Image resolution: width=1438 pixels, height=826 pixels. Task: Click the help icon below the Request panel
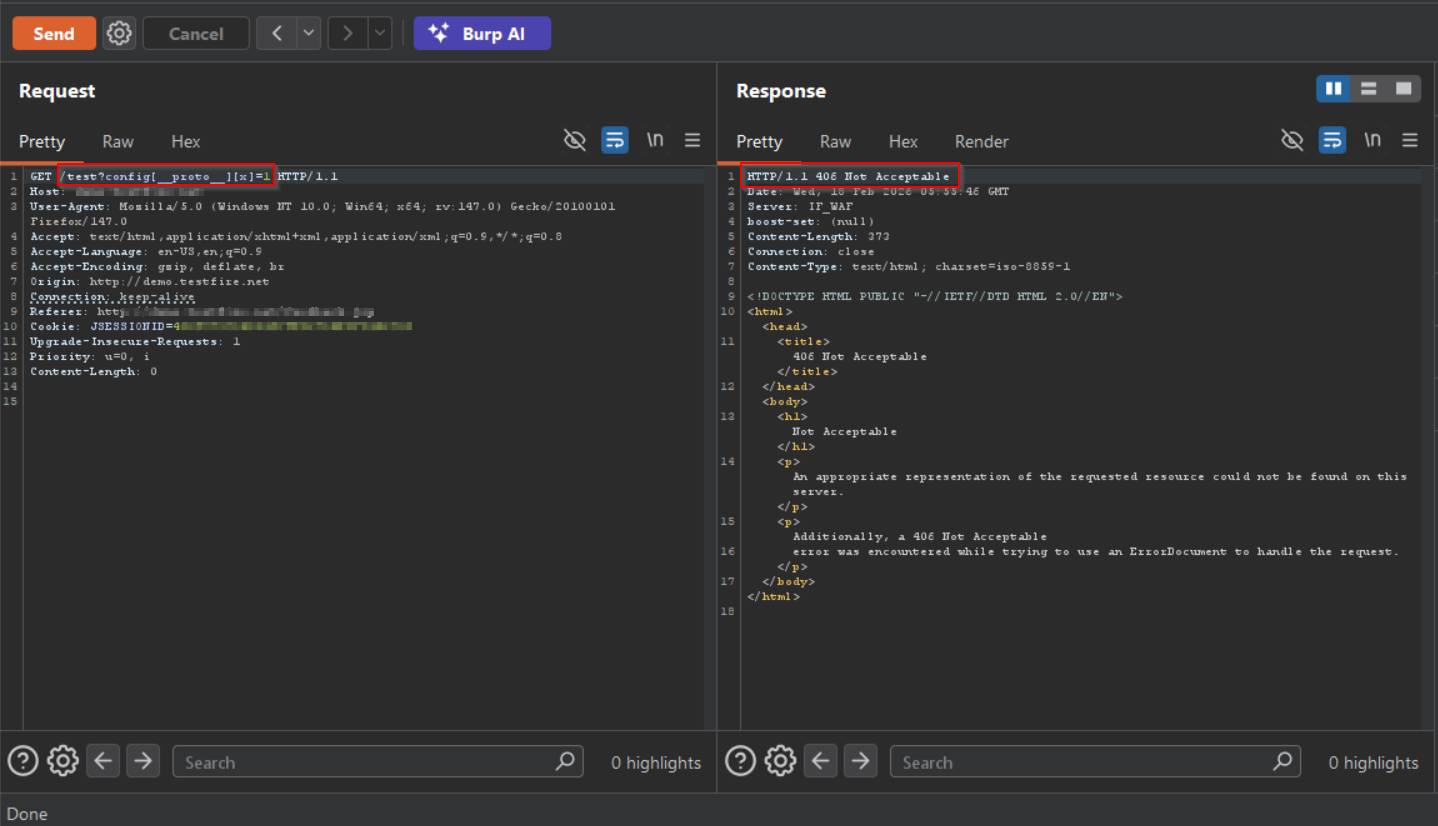coord(22,761)
